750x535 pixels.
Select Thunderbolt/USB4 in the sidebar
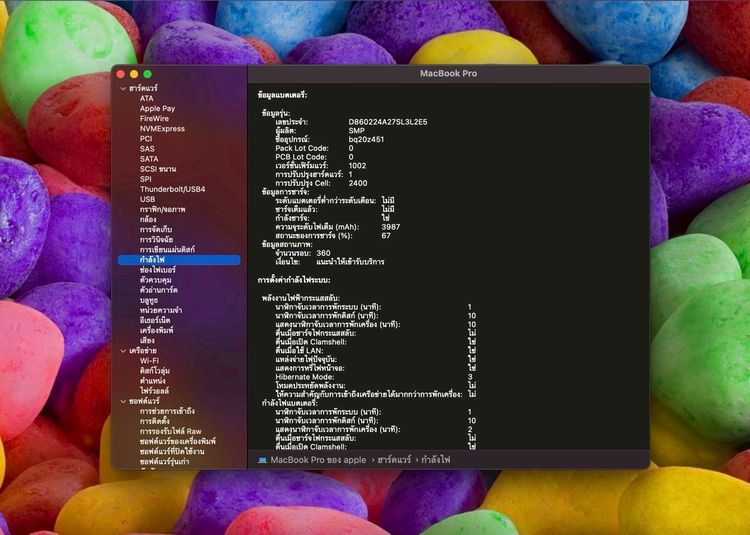point(172,189)
